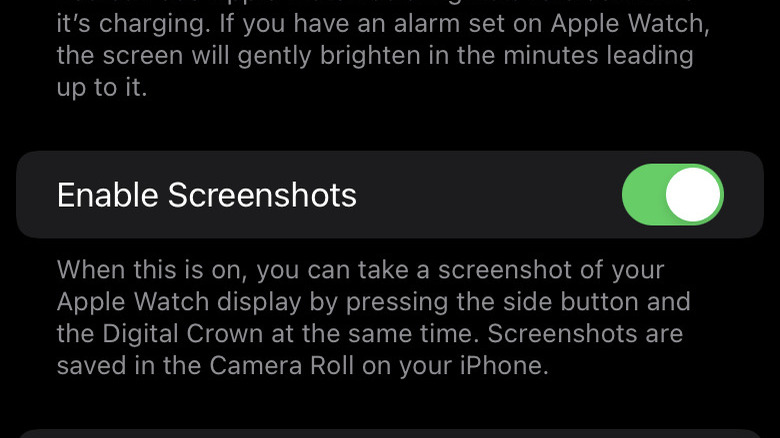Screen dimensions: 780x438
Task: Click the words 'Digital Crown' in the description
Action: pos(183,333)
